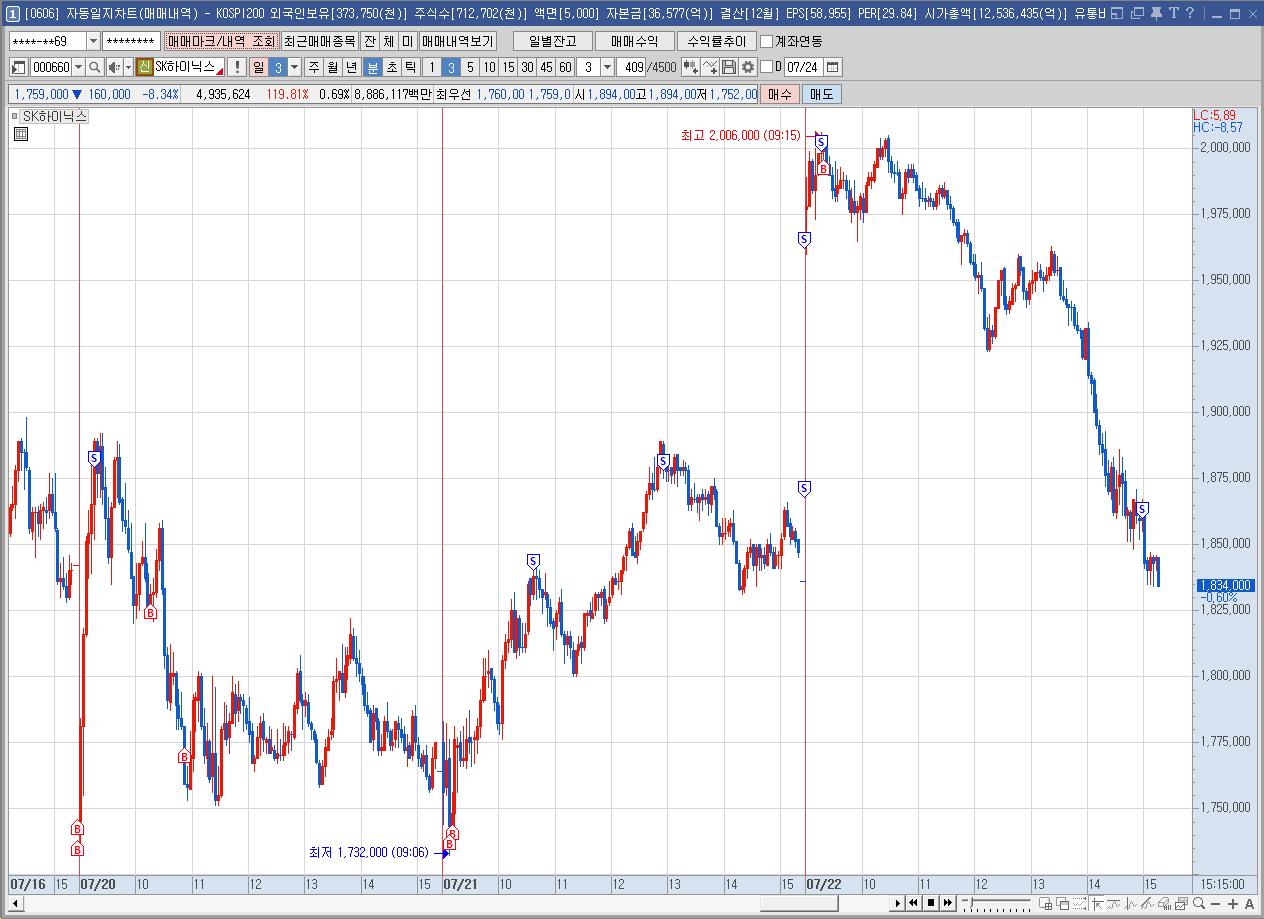Click the plus zoom-in icon at bottom
This screenshot has width=1264, height=919.
(x=1232, y=904)
